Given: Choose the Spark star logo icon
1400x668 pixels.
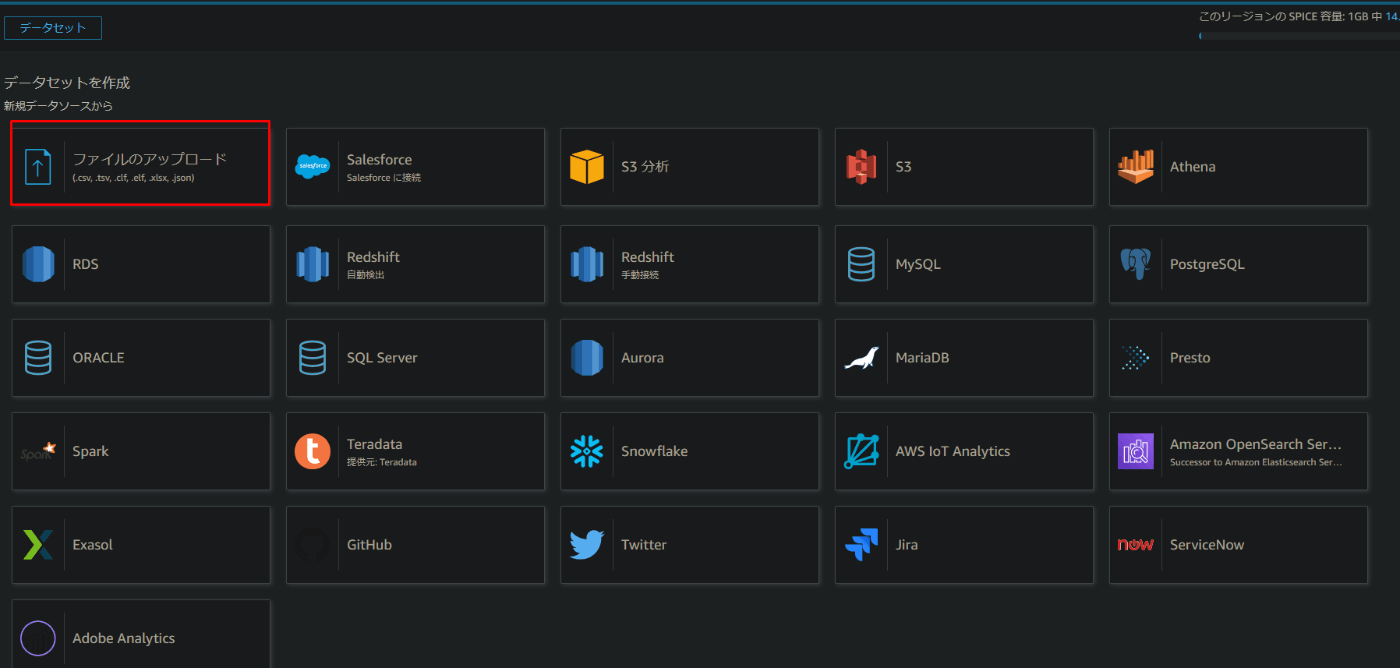Looking at the screenshot, I should pos(38,451).
